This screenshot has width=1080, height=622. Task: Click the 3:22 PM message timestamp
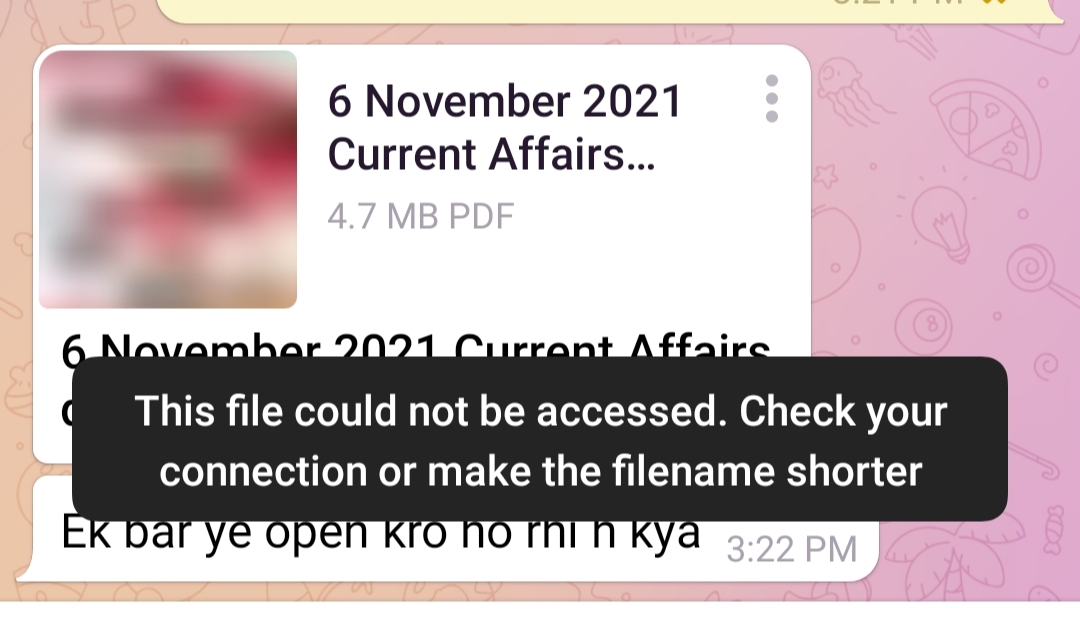coord(791,550)
